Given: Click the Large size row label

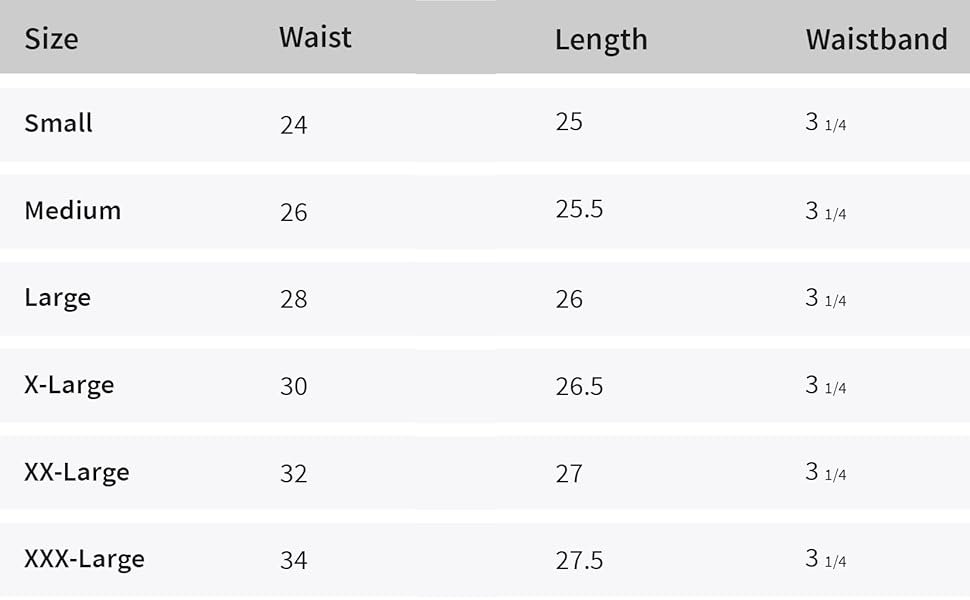Looking at the screenshot, I should [57, 298].
